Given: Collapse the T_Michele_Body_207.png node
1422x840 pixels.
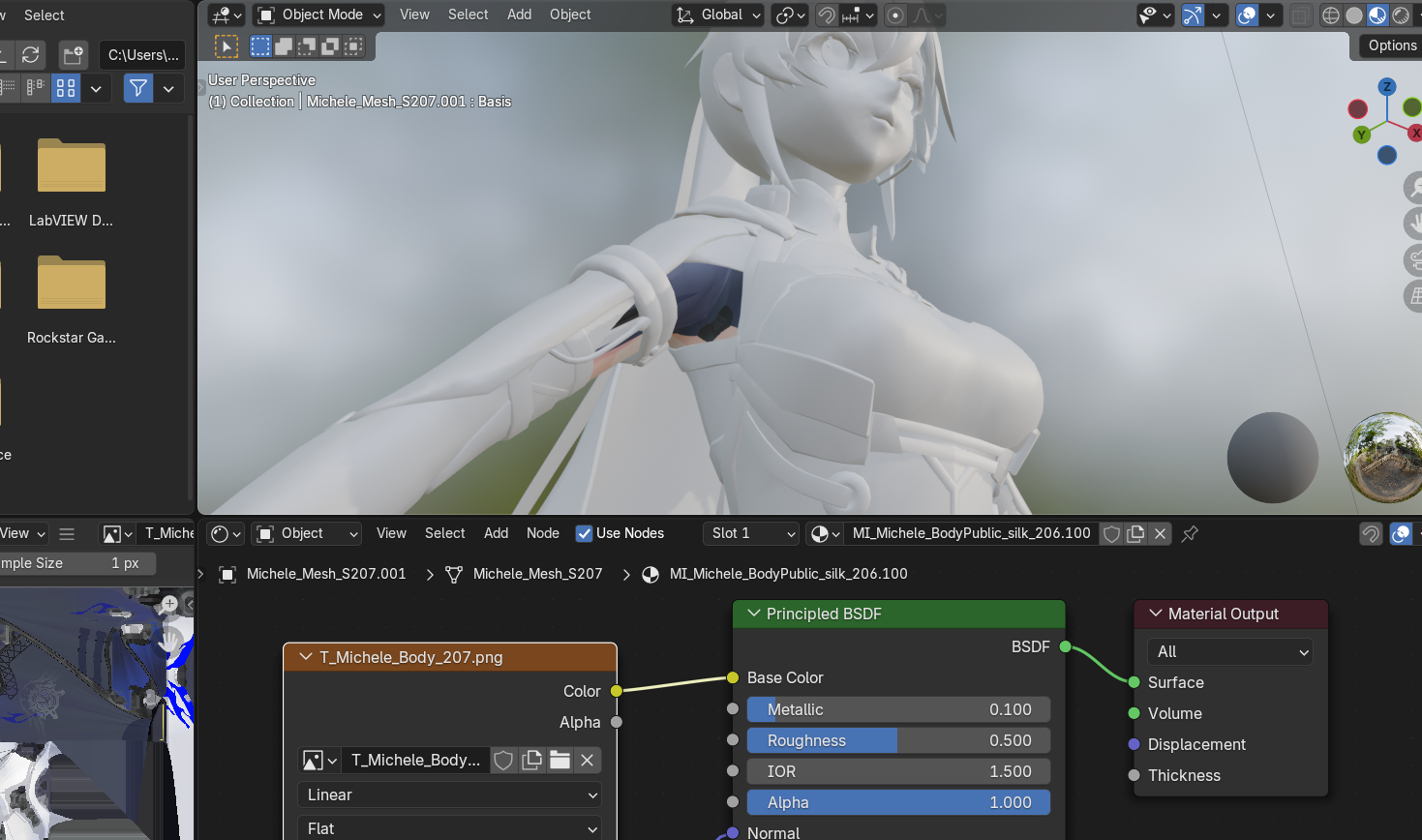Looking at the screenshot, I should click(306, 657).
